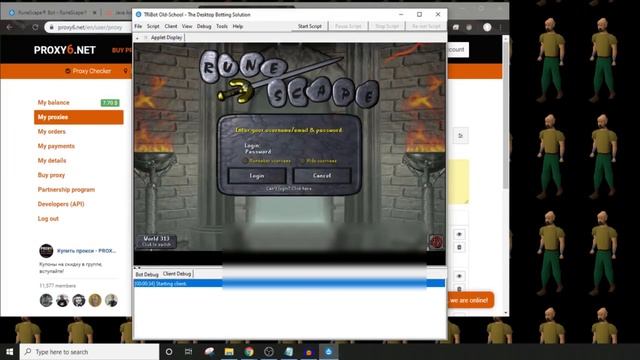Select My proxies in proxy6 sidebar
This screenshot has height=360, width=640.
click(x=79, y=117)
